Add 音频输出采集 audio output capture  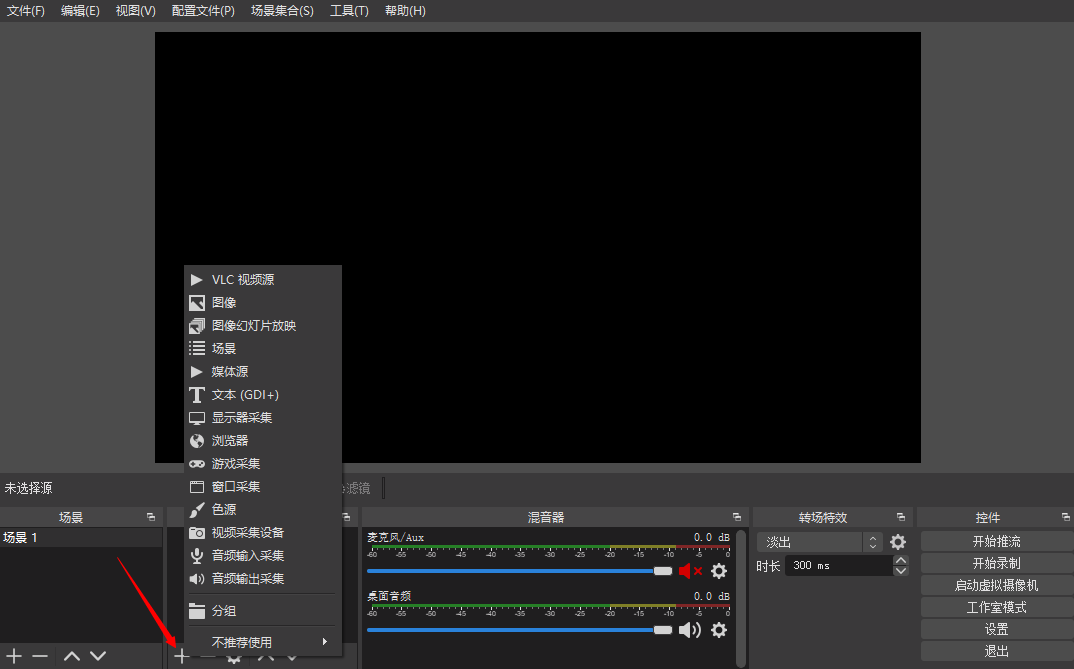[x=263, y=579]
